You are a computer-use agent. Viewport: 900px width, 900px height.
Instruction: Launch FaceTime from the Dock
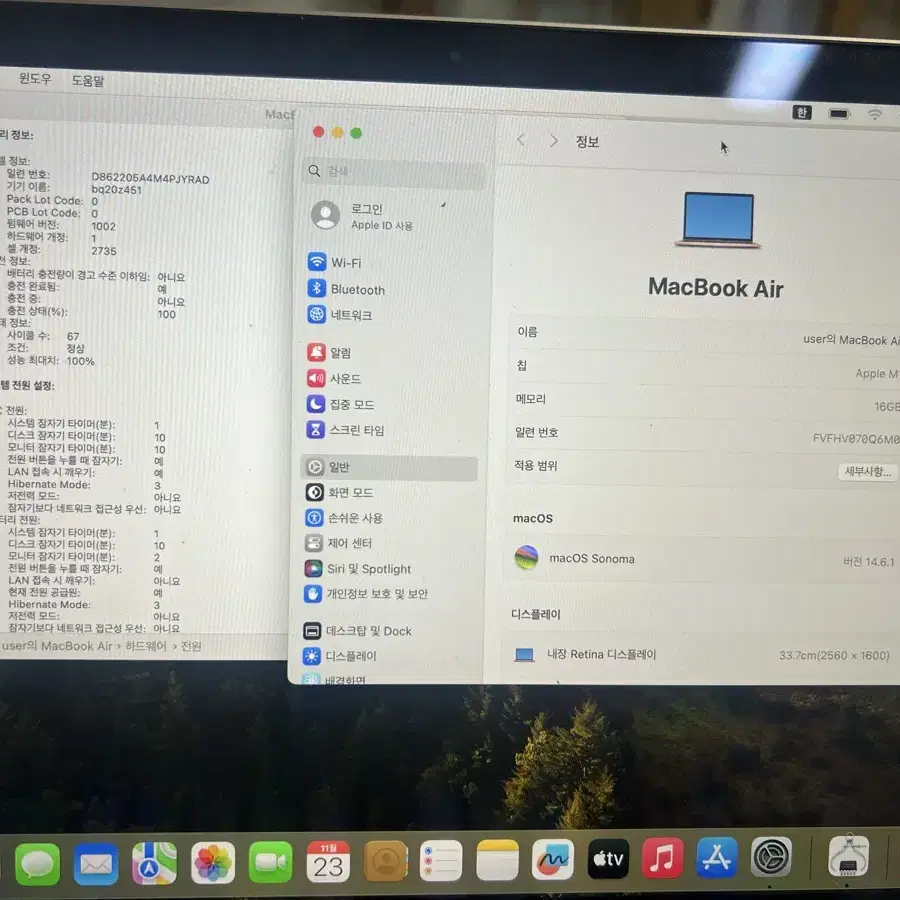(x=270, y=862)
